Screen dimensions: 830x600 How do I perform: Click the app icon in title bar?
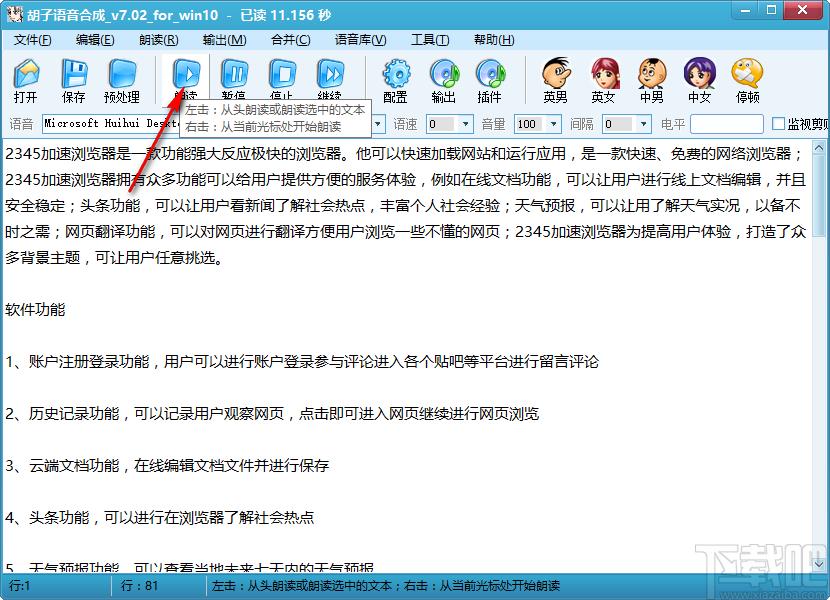(x=14, y=14)
